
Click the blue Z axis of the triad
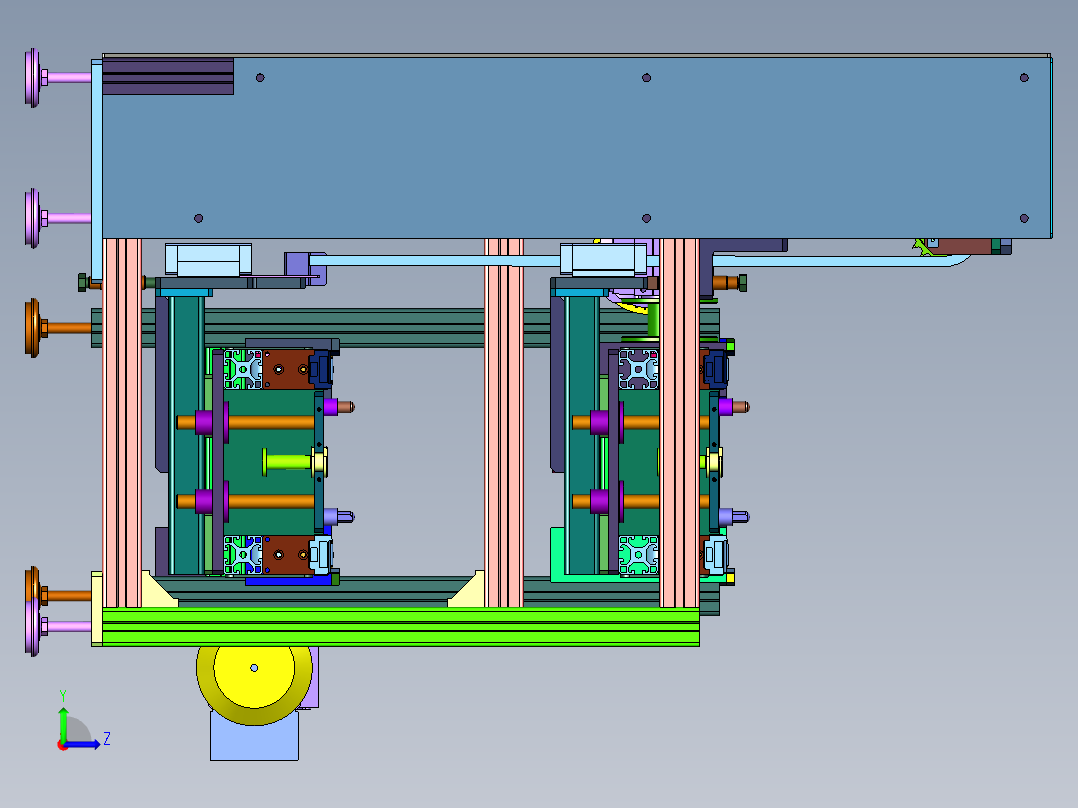click(82, 744)
